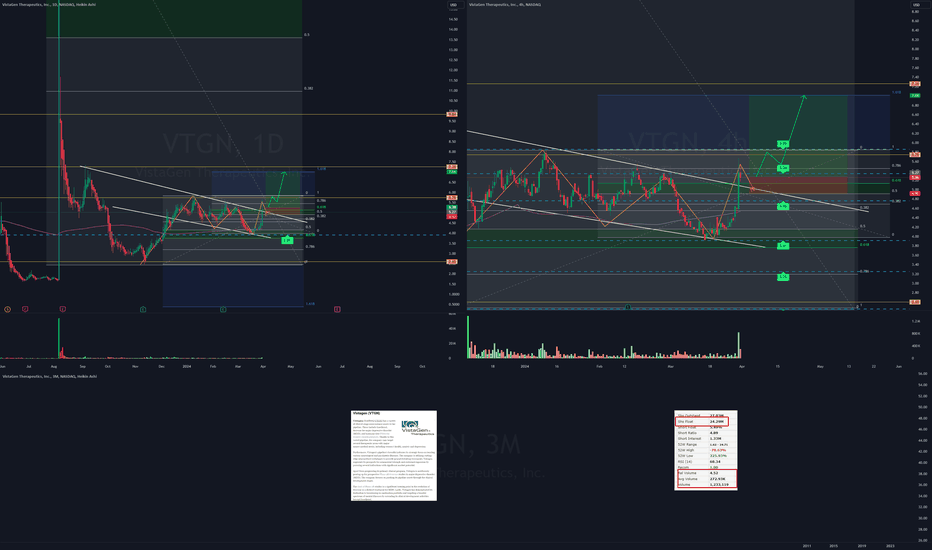
Task: Open the pasted VistaGen company description image
Action: pos(394,455)
